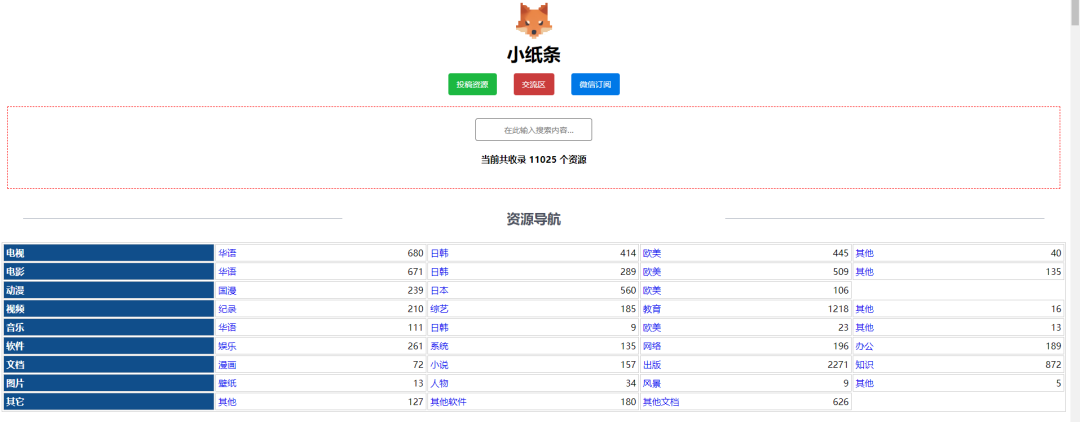Open 欧美 in the 电视 row

click(652, 253)
